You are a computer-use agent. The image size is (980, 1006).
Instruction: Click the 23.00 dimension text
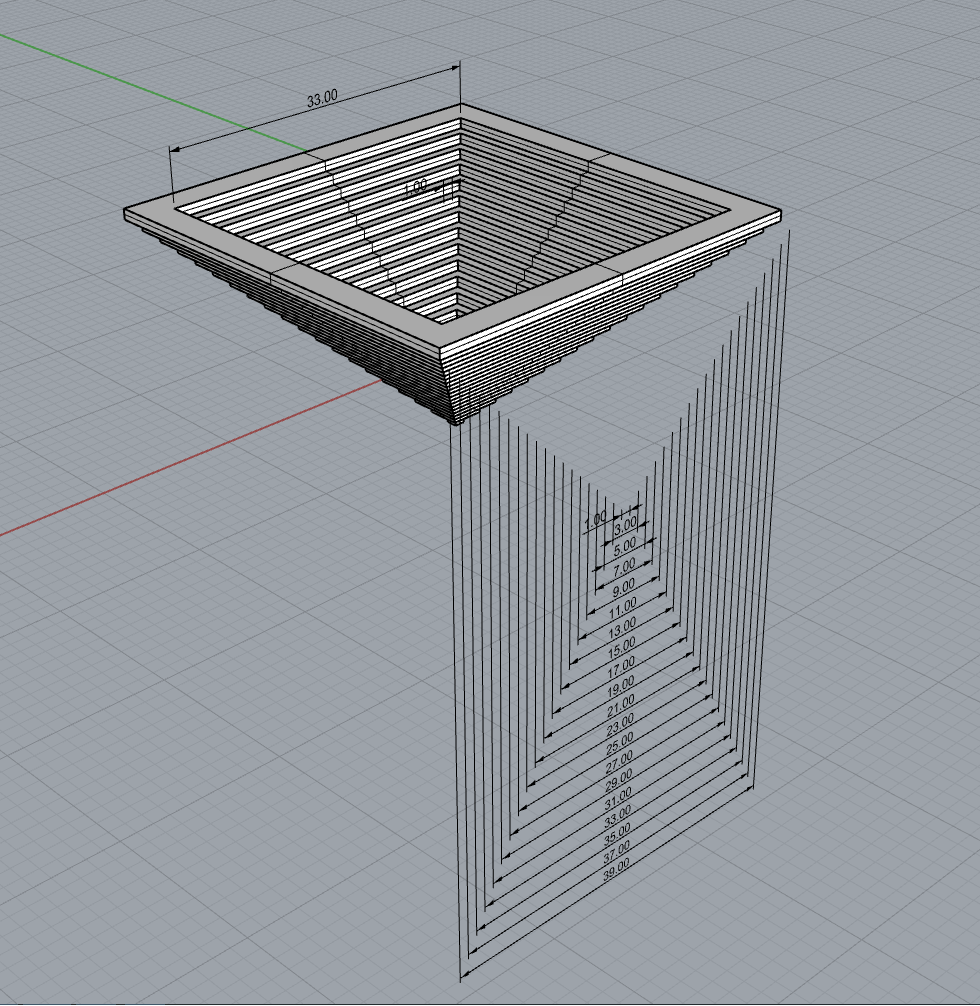[x=620, y=723]
